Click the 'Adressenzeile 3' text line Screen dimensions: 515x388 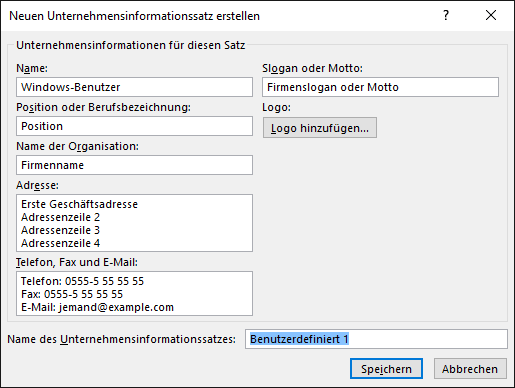point(60,230)
